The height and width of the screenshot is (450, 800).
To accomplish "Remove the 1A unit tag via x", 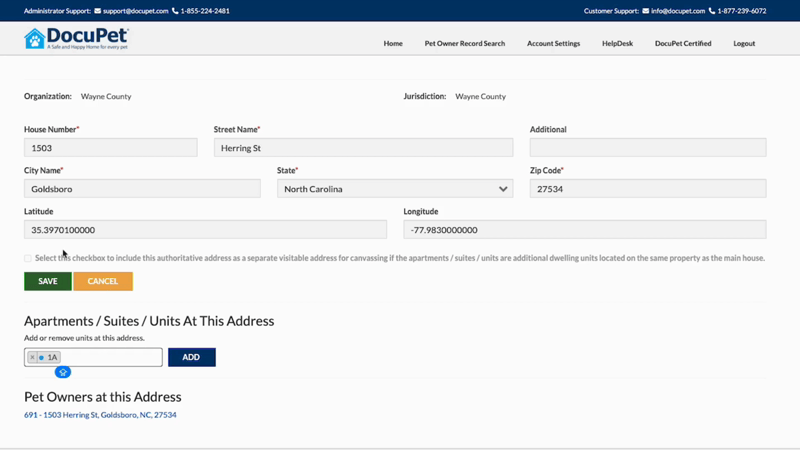I will [32, 357].
